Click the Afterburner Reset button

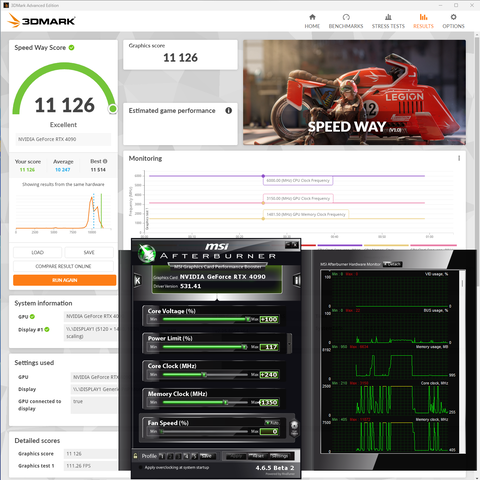coord(258,456)
